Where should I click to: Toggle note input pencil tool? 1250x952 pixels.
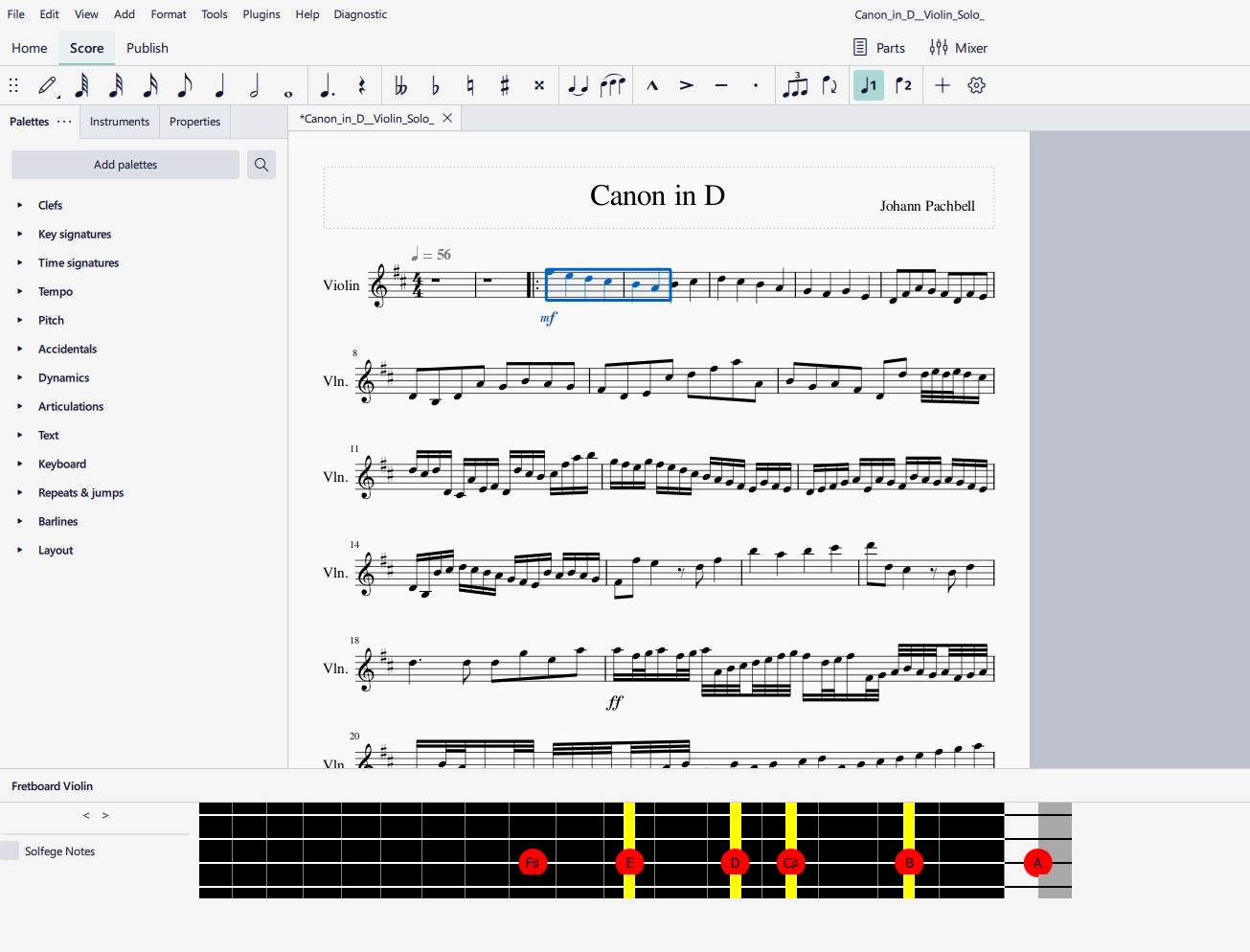(47, 85)
